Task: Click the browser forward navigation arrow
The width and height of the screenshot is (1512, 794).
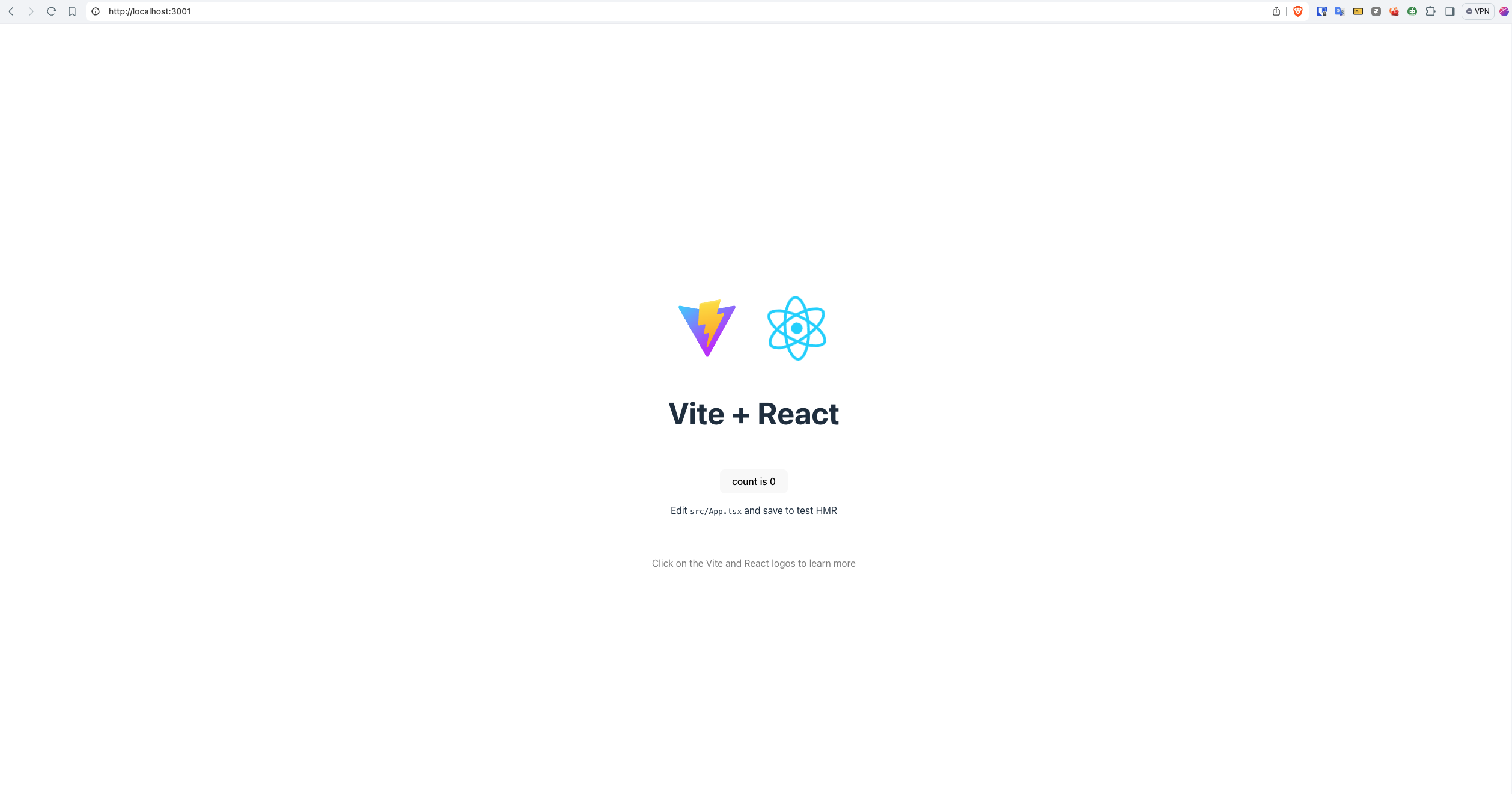Action: pos(31,11)
